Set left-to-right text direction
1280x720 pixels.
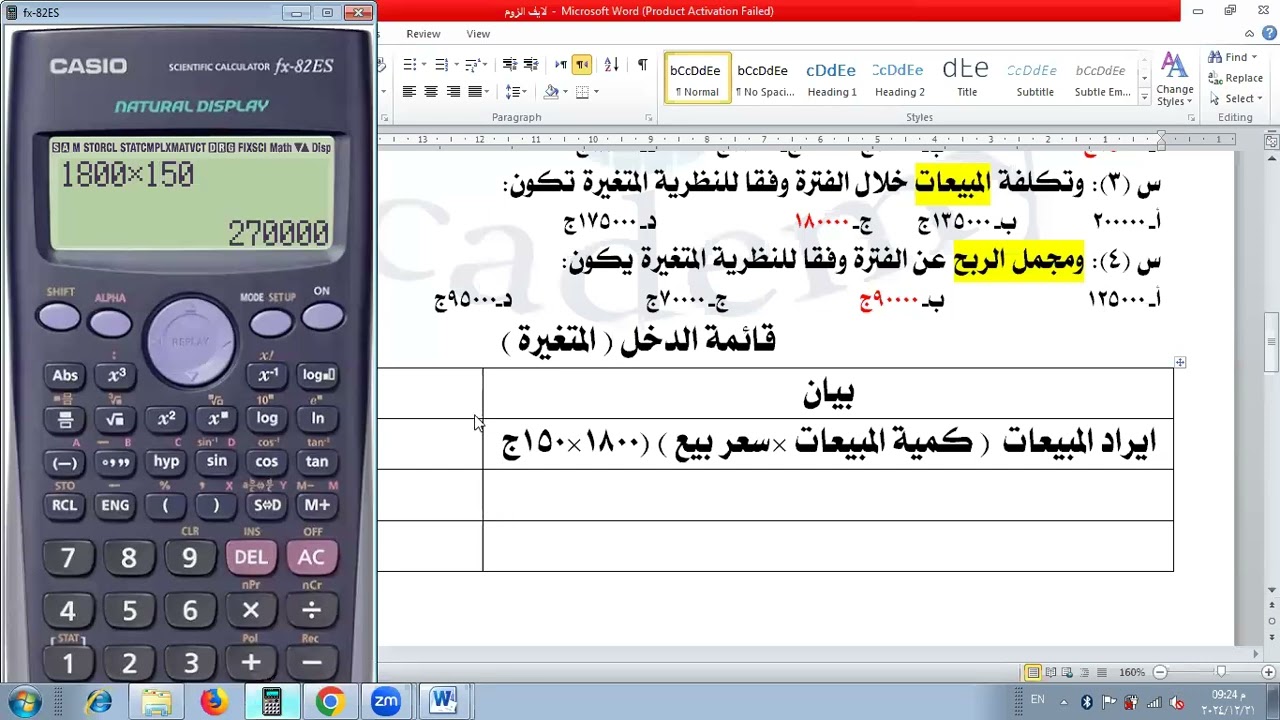coord(561,65)
